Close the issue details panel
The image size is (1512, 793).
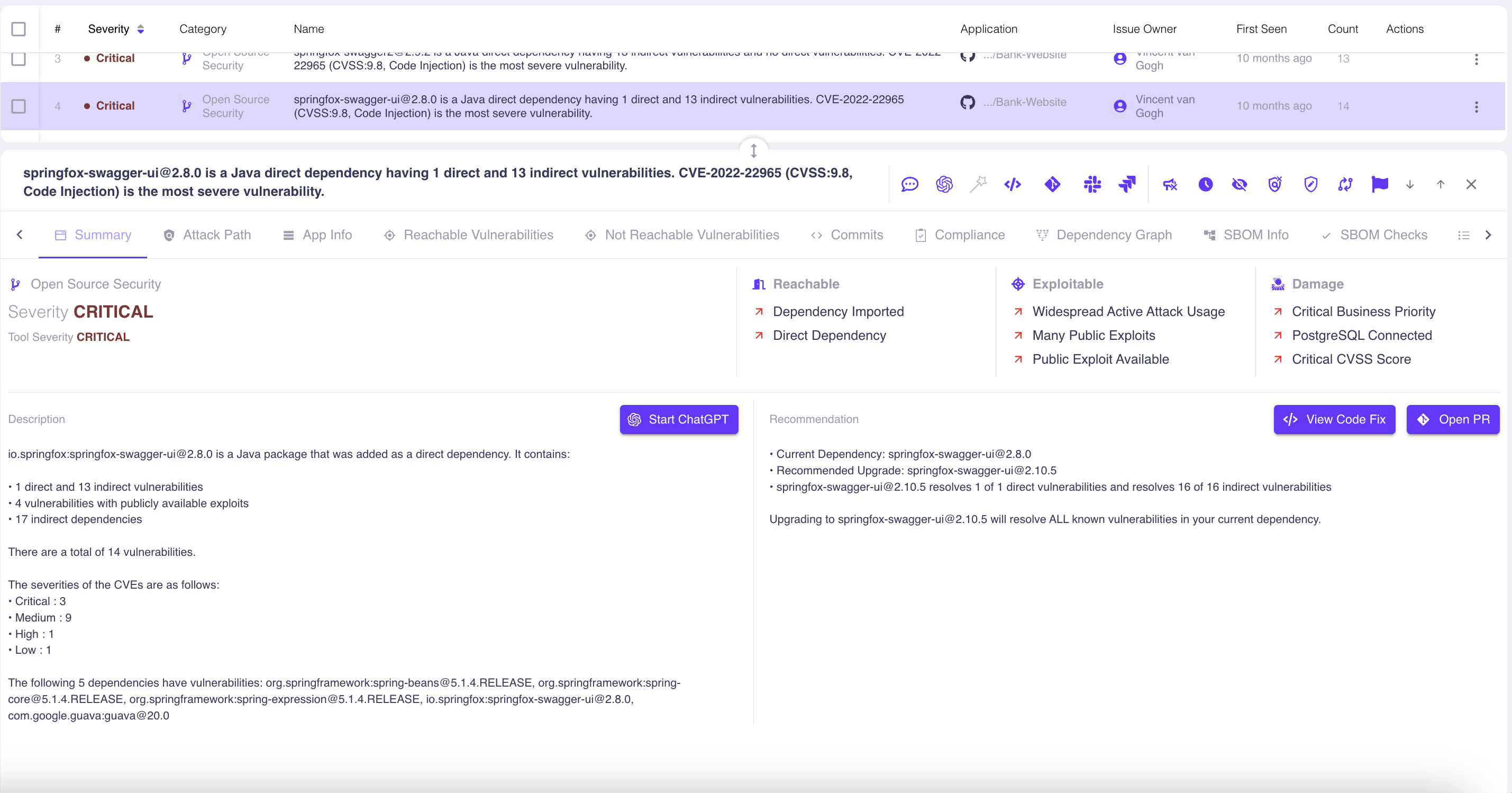(1471, 184)
